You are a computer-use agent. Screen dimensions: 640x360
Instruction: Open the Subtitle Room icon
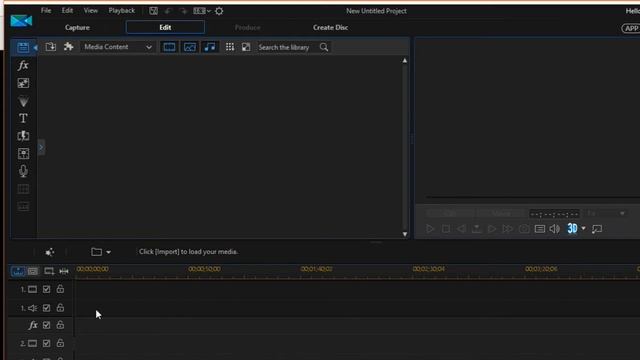(23, 207)
